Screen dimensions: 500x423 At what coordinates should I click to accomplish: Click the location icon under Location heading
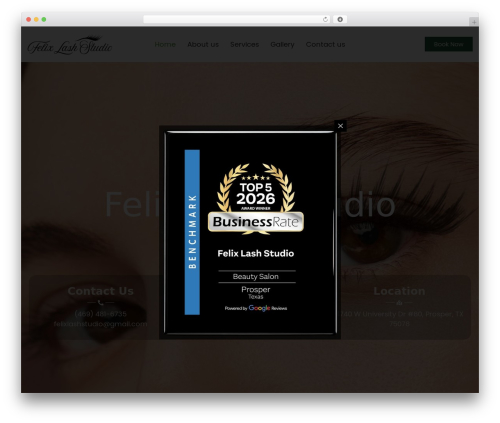click(399, 303)
